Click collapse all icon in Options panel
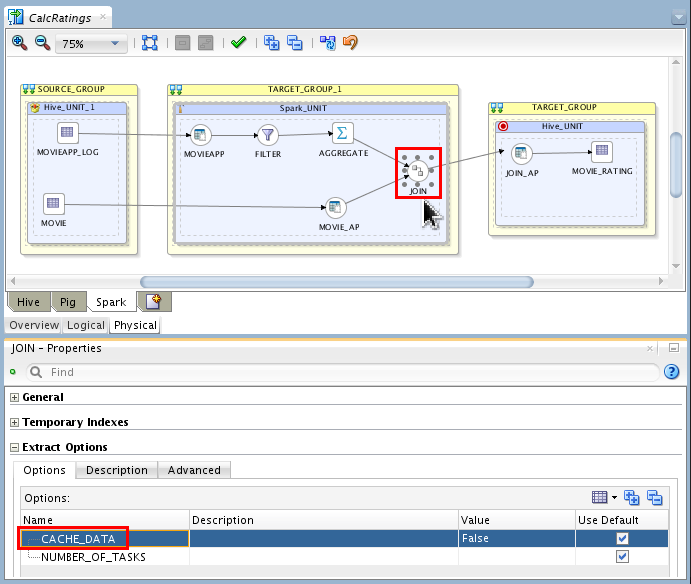Image resolution: width=691 pixels, height=584 pixels. [x=654, y=498]
